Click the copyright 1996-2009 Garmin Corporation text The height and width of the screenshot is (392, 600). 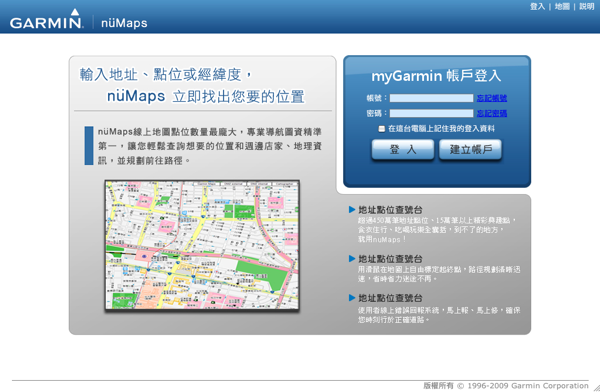coord(506,385)
